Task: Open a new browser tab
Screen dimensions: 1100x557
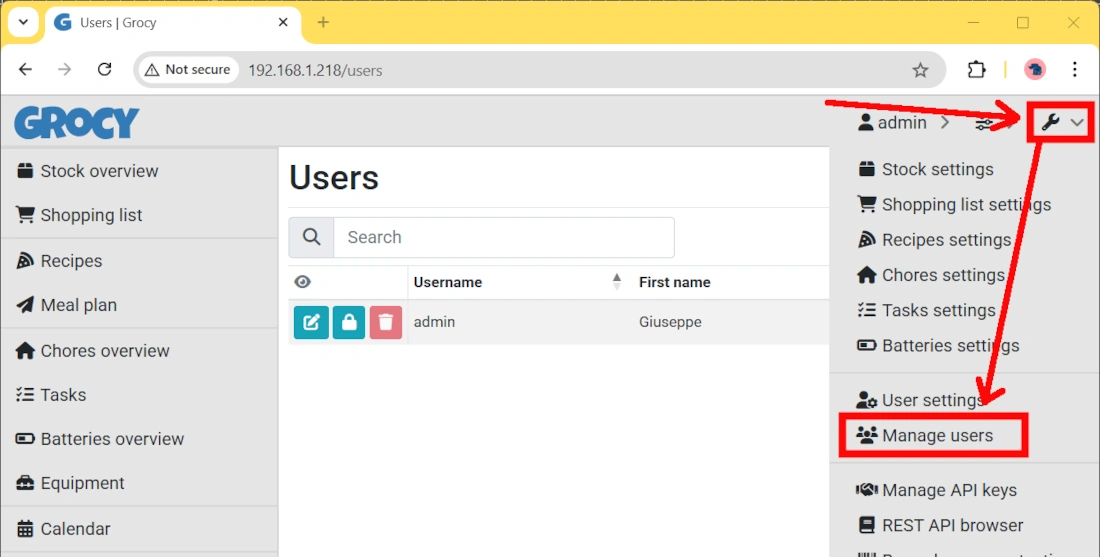Action: click(x=323, y=22)
